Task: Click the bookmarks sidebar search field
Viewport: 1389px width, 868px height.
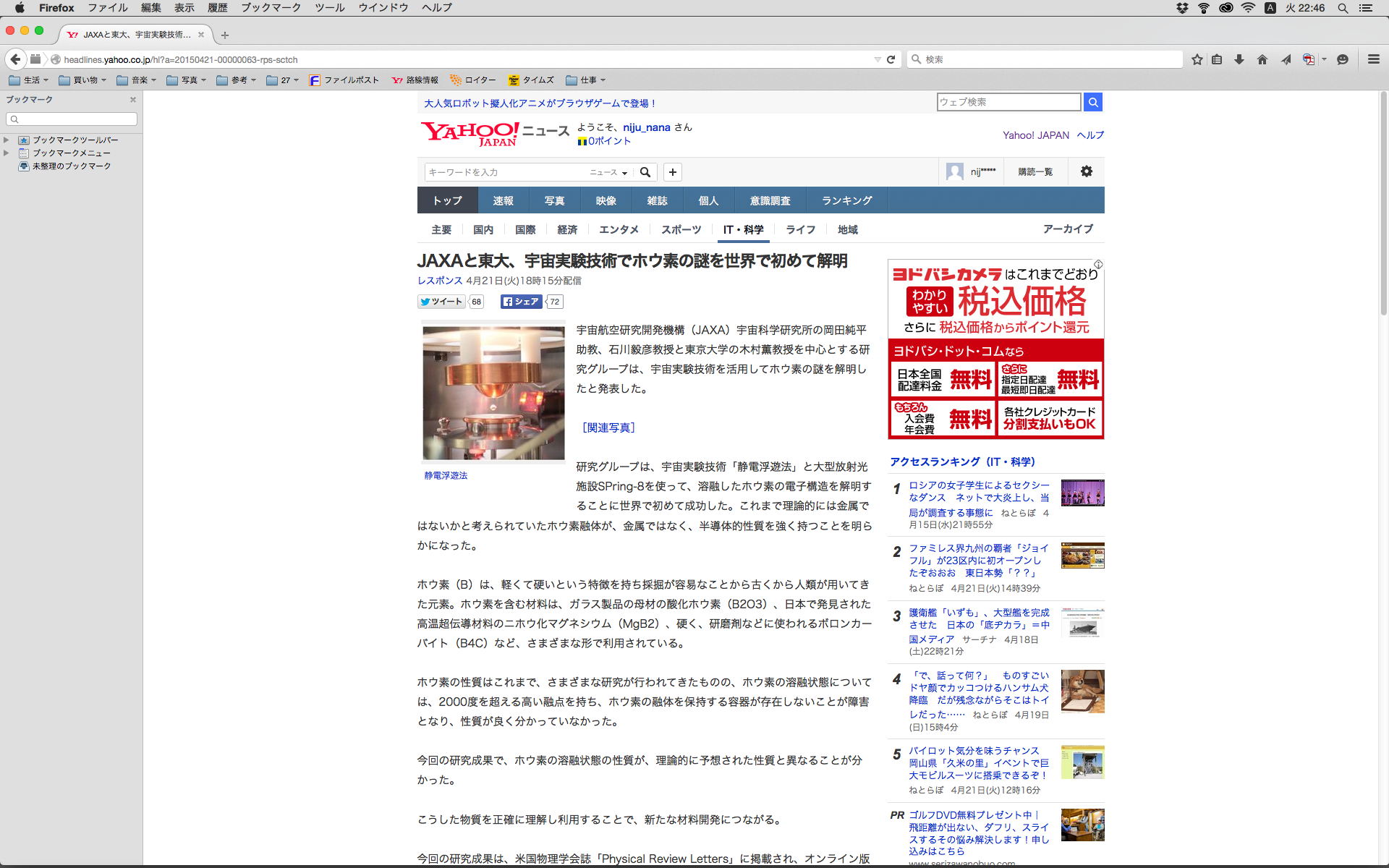Action: pos(72,119)
